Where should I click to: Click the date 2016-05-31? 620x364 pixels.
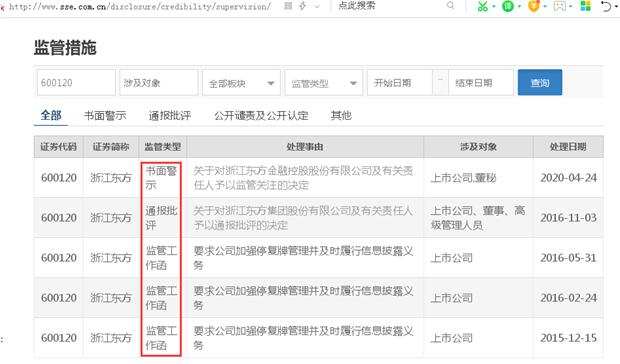[x=569, y=258]
